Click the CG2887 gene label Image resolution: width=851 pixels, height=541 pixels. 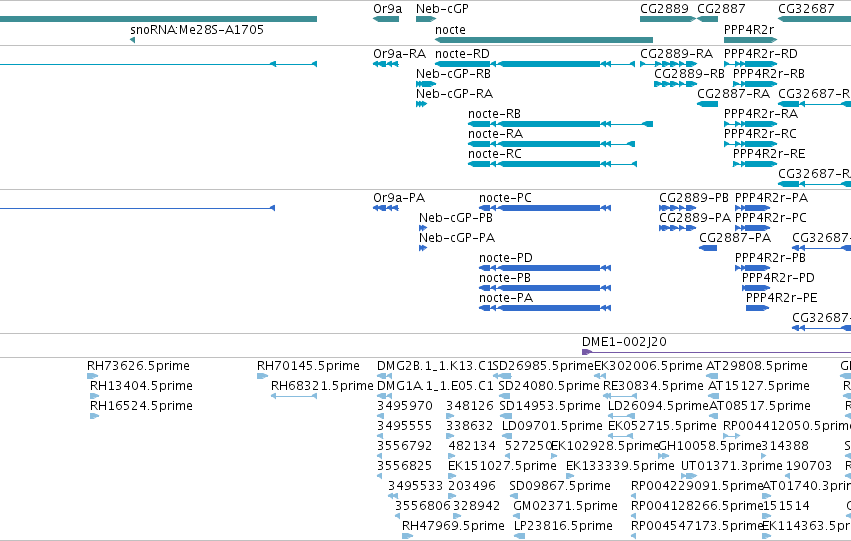click(721, 9)
